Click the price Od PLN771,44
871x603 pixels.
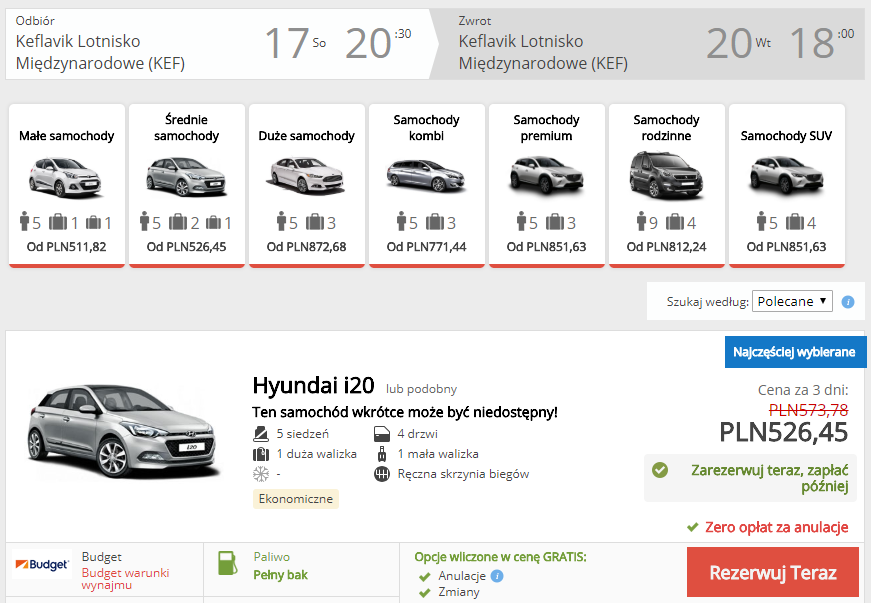click(427, 247)
